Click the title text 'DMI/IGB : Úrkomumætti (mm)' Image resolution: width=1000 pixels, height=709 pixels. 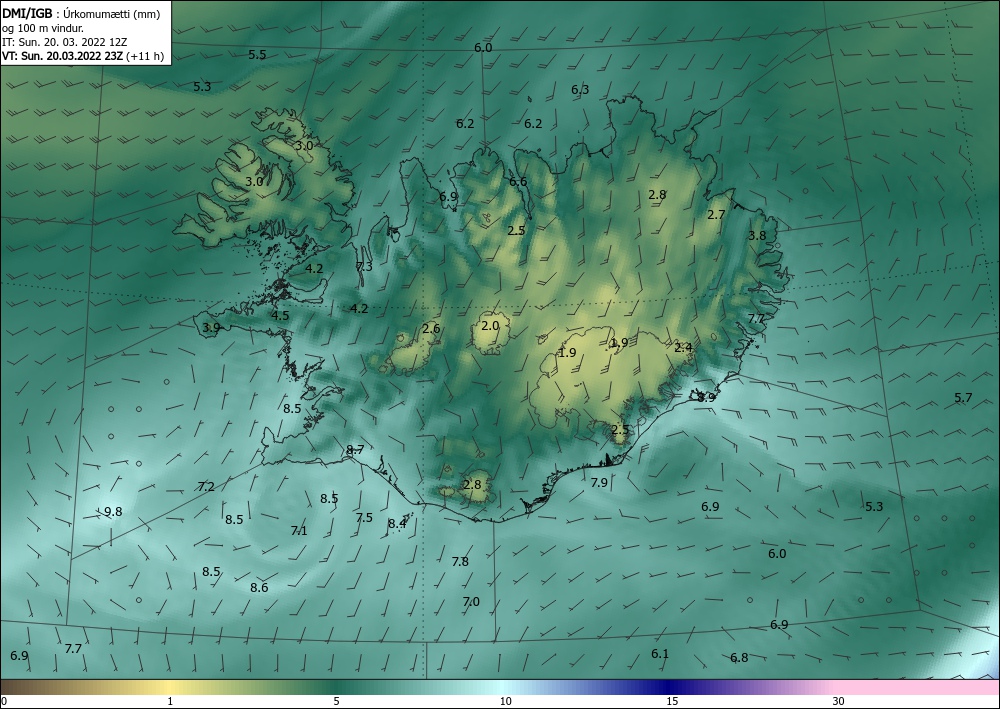80,14
